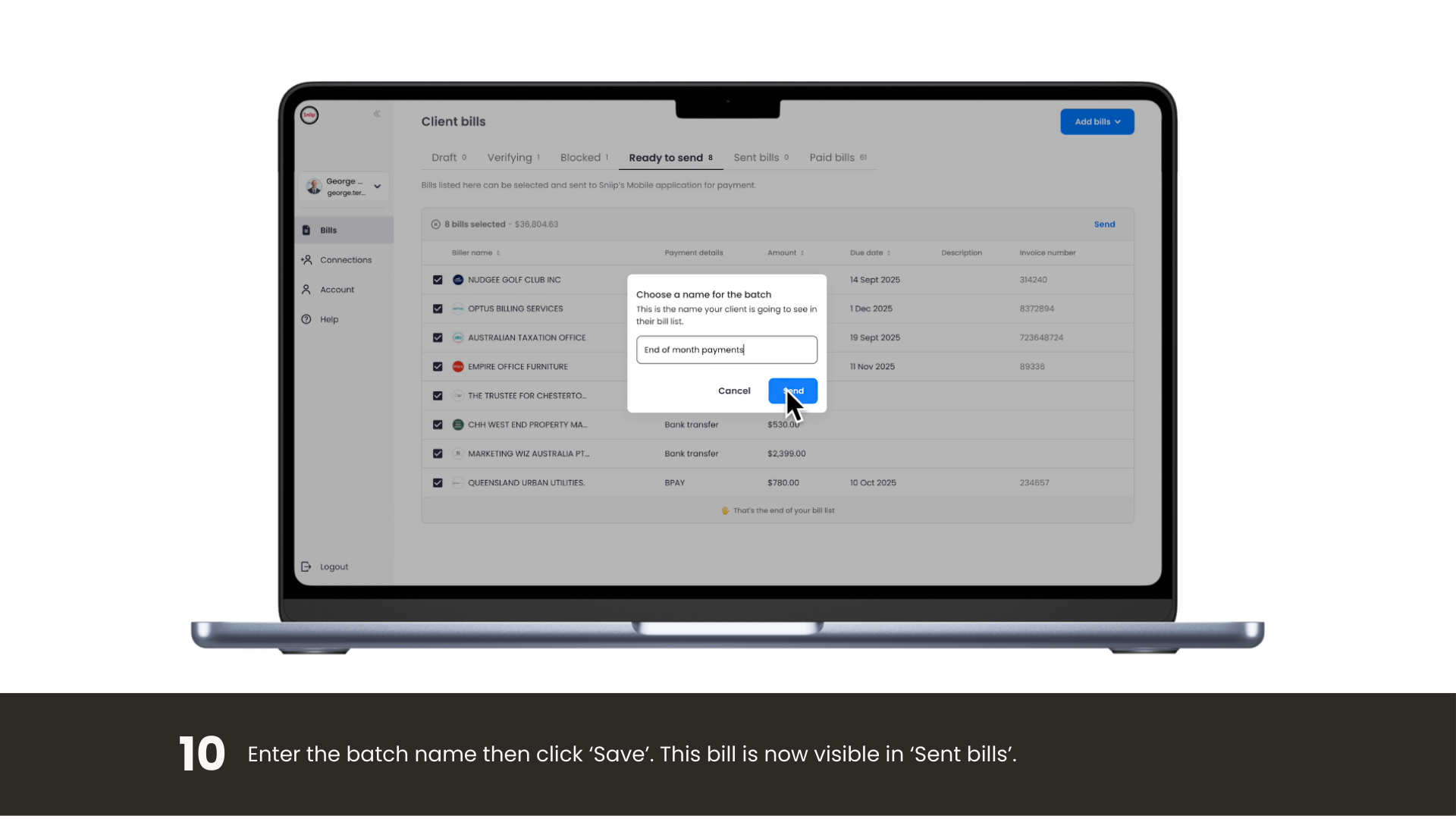Viewport: 1456px width, 819px height.
Task: Open Bills in the sidebar
Action: pos(328,231)
